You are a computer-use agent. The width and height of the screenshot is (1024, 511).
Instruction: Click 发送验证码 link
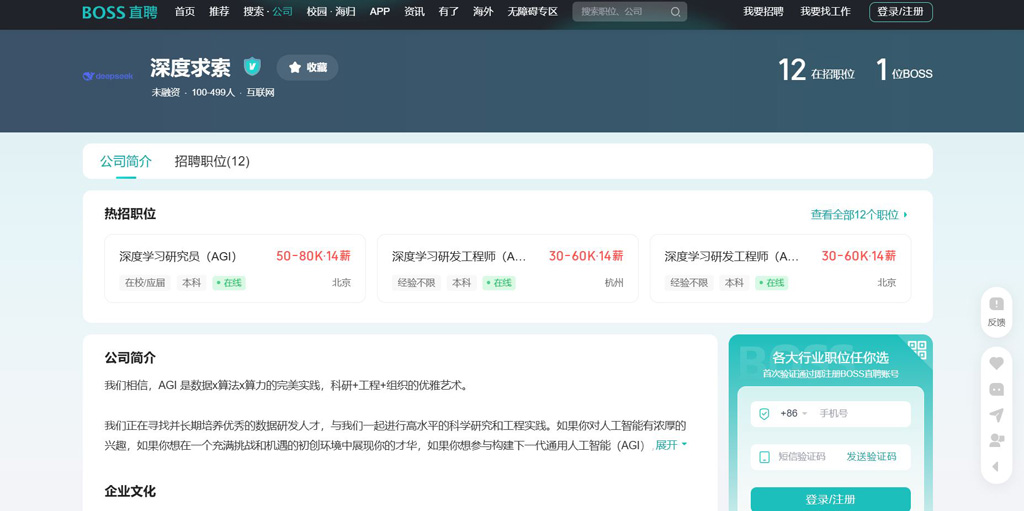click(872, 457)
